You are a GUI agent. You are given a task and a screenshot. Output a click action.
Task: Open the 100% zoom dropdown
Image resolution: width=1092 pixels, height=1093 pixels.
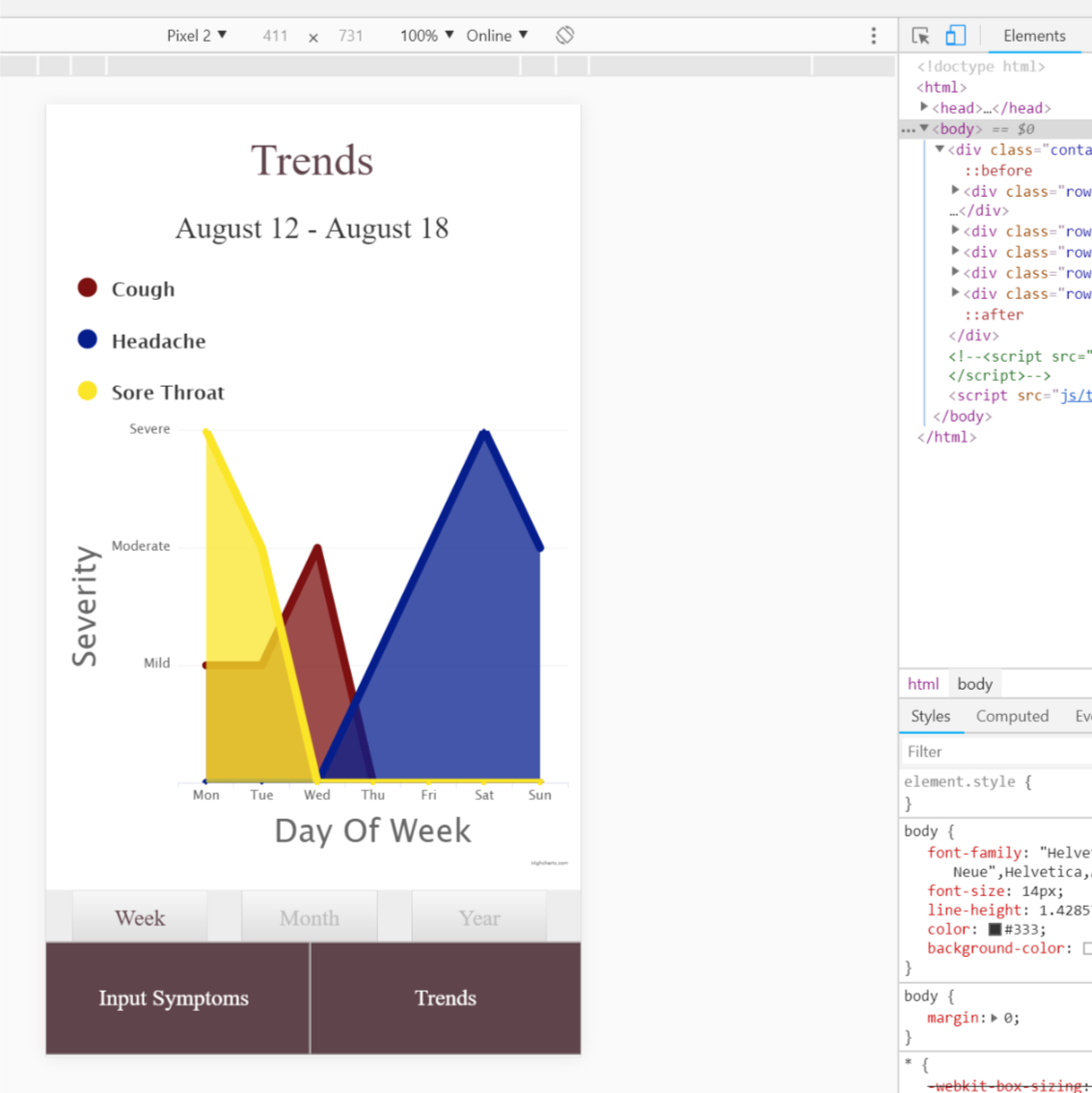[426, 36]
